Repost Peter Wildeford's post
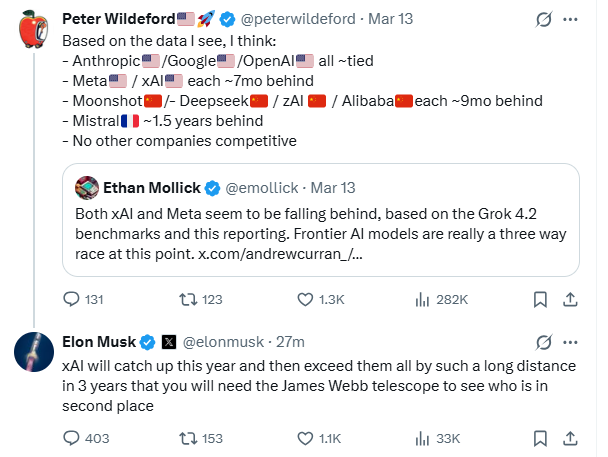608x457 pixels. [187, 298]
